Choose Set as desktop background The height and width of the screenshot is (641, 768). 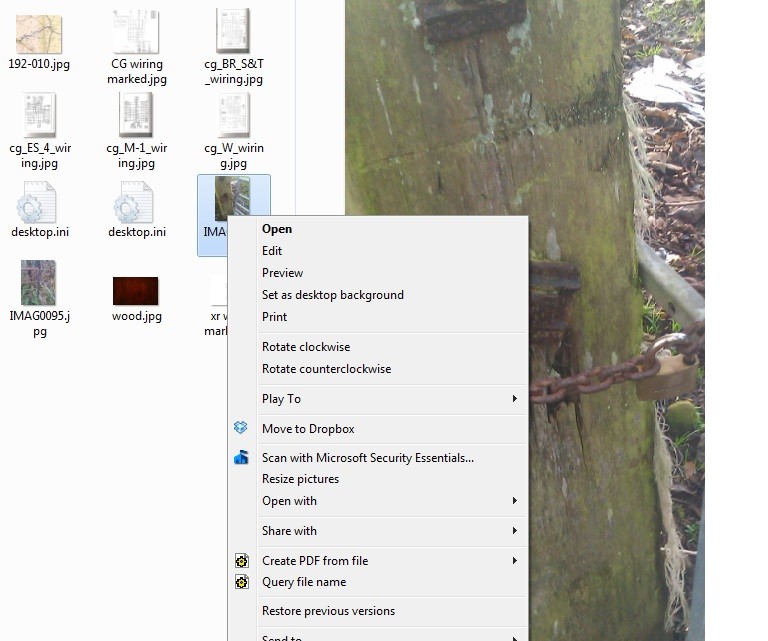pos(333,295)
